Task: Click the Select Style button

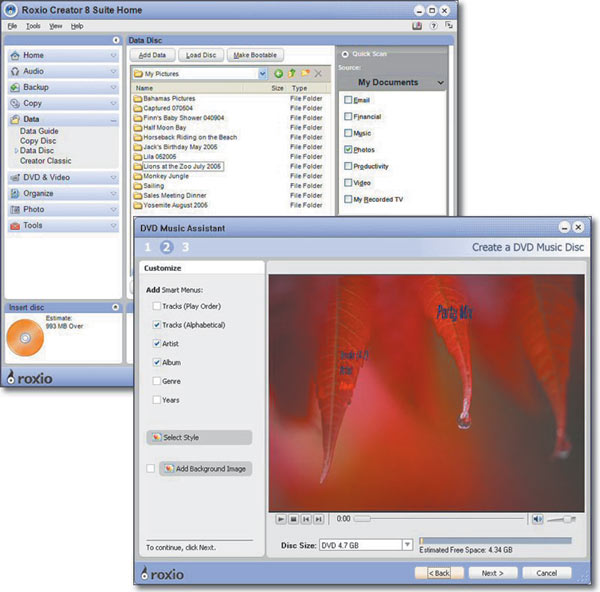Action: point(199,437)
